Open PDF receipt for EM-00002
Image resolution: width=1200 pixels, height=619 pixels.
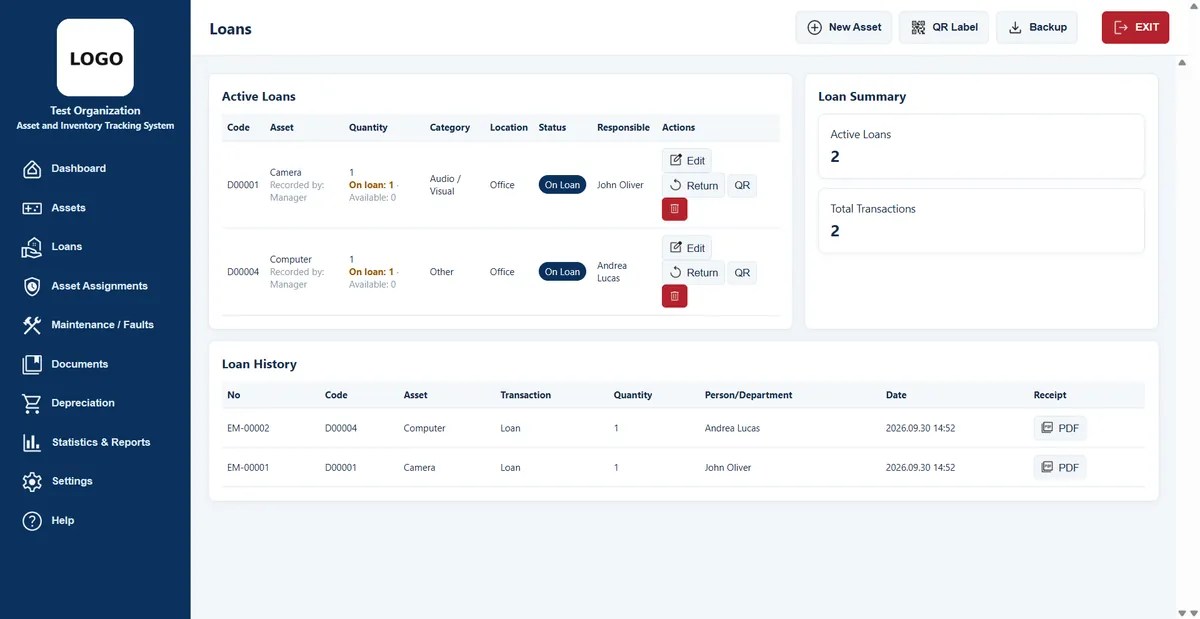(1060, 428)
